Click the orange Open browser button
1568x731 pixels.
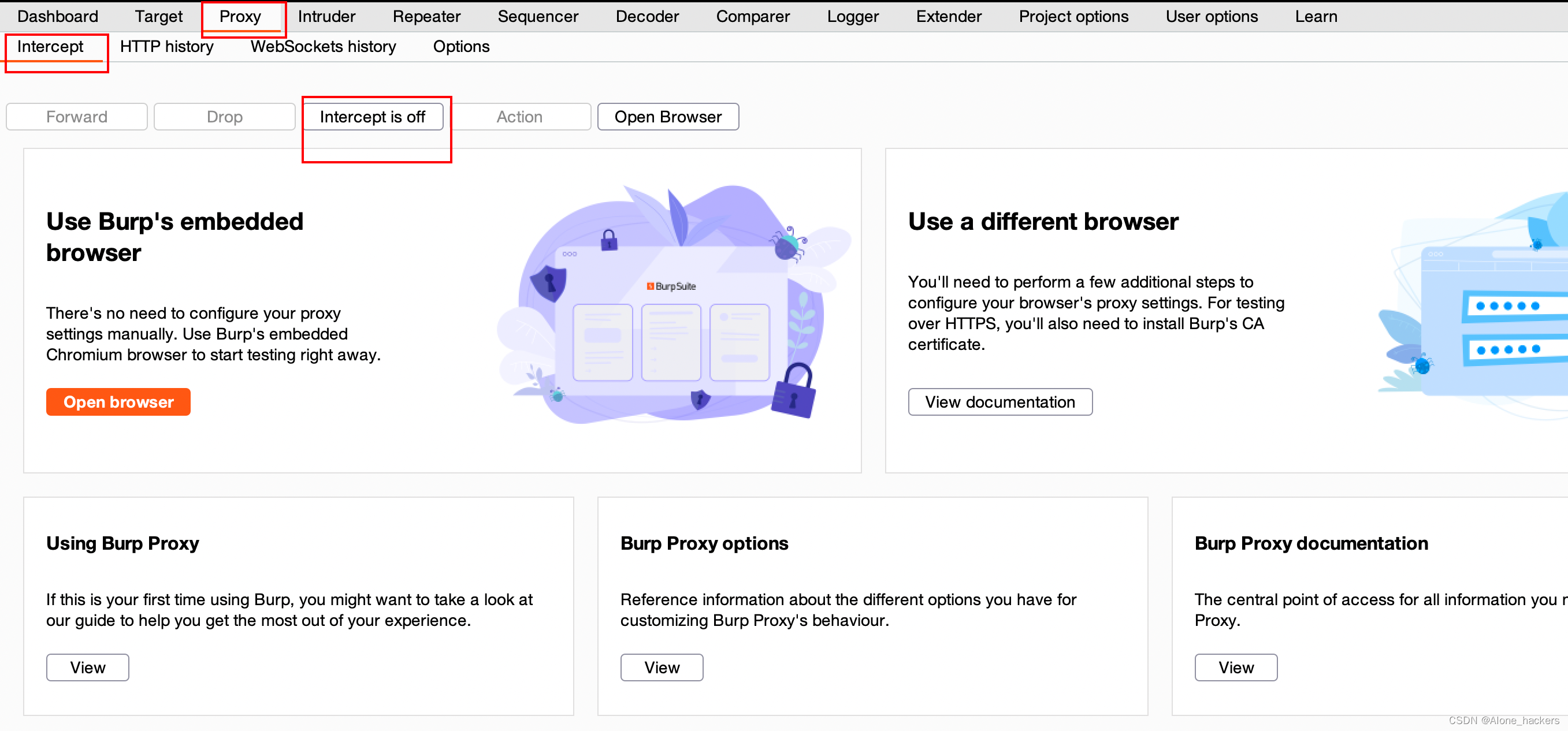tap(118, 402)
